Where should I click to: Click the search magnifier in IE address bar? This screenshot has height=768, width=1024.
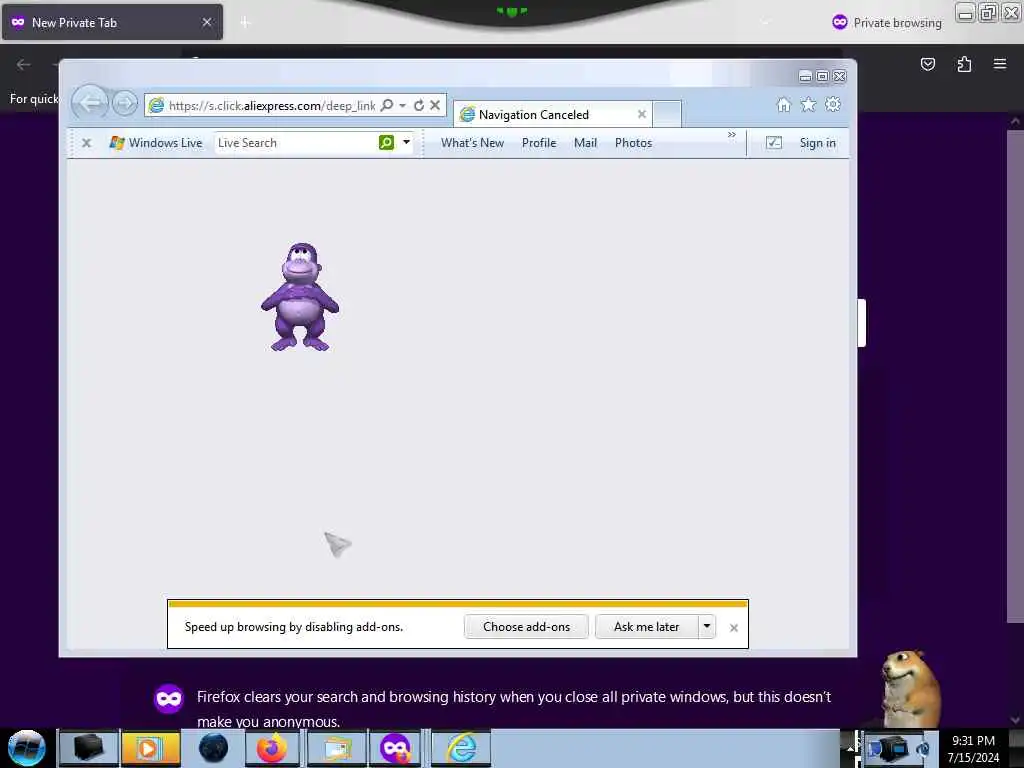pos(387,105)
